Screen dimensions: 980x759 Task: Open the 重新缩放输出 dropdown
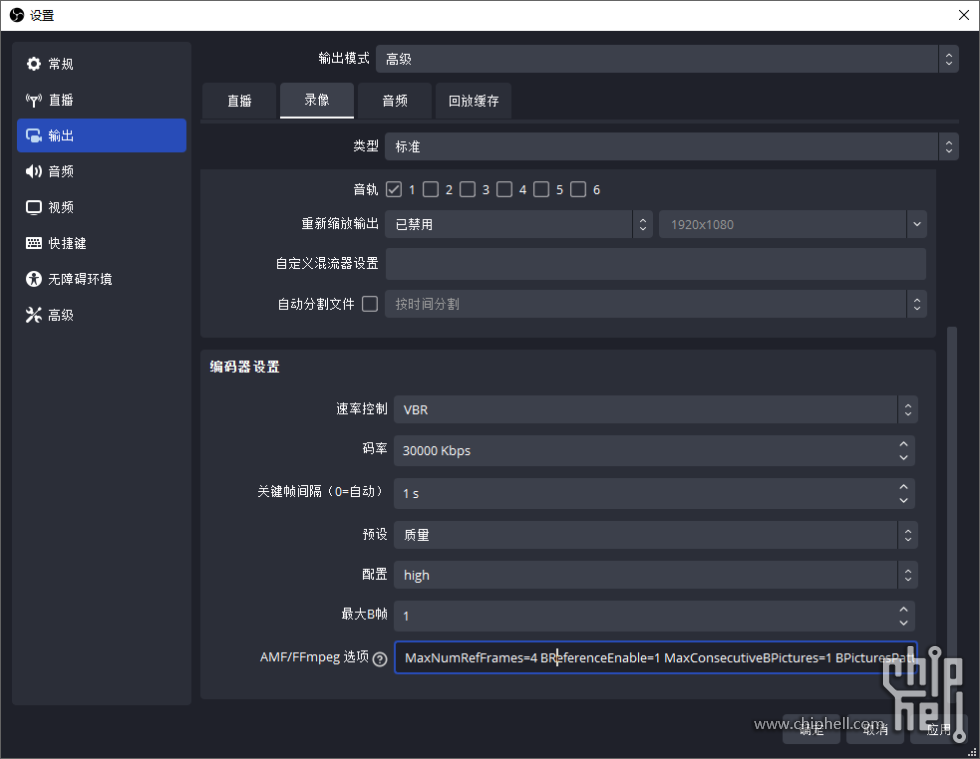519,224
